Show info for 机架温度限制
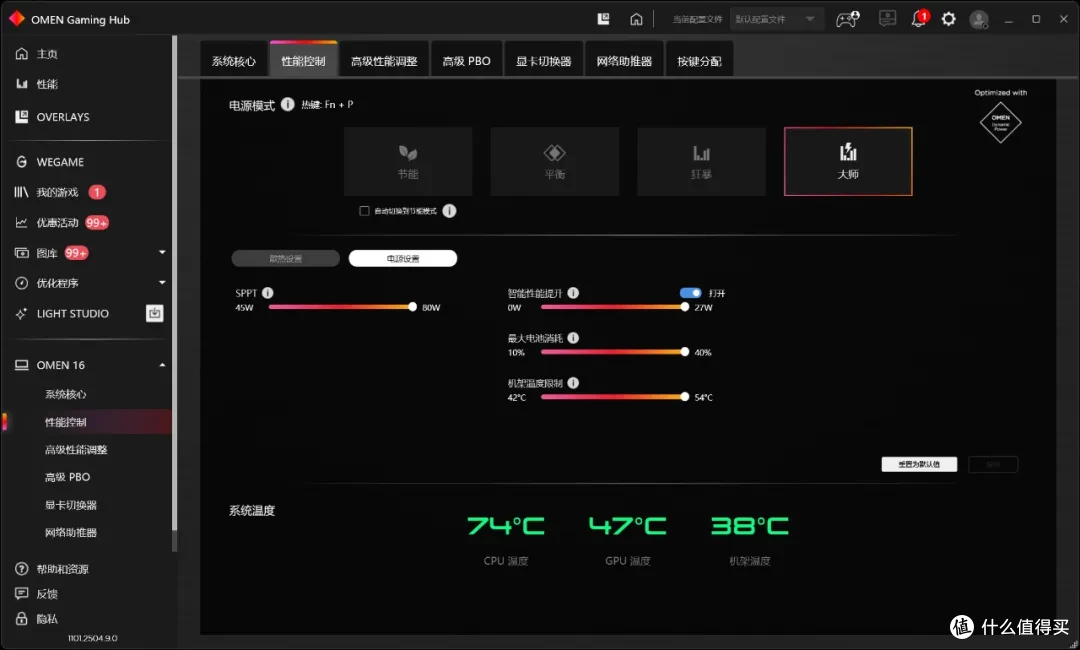This screenshot has width=1080, height=650. click(573, 383)
